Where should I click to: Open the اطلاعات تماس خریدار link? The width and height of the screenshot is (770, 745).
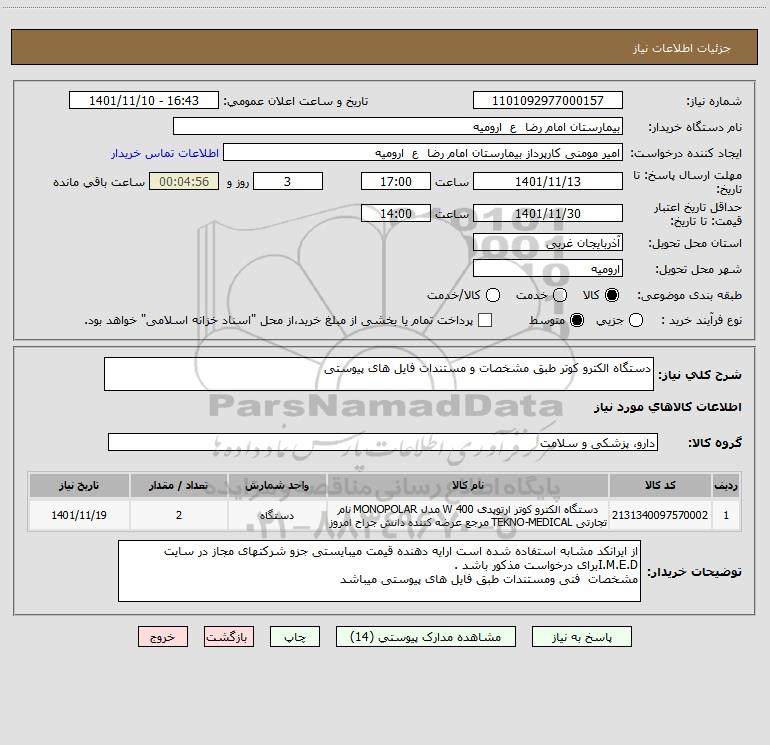(165, 153)
